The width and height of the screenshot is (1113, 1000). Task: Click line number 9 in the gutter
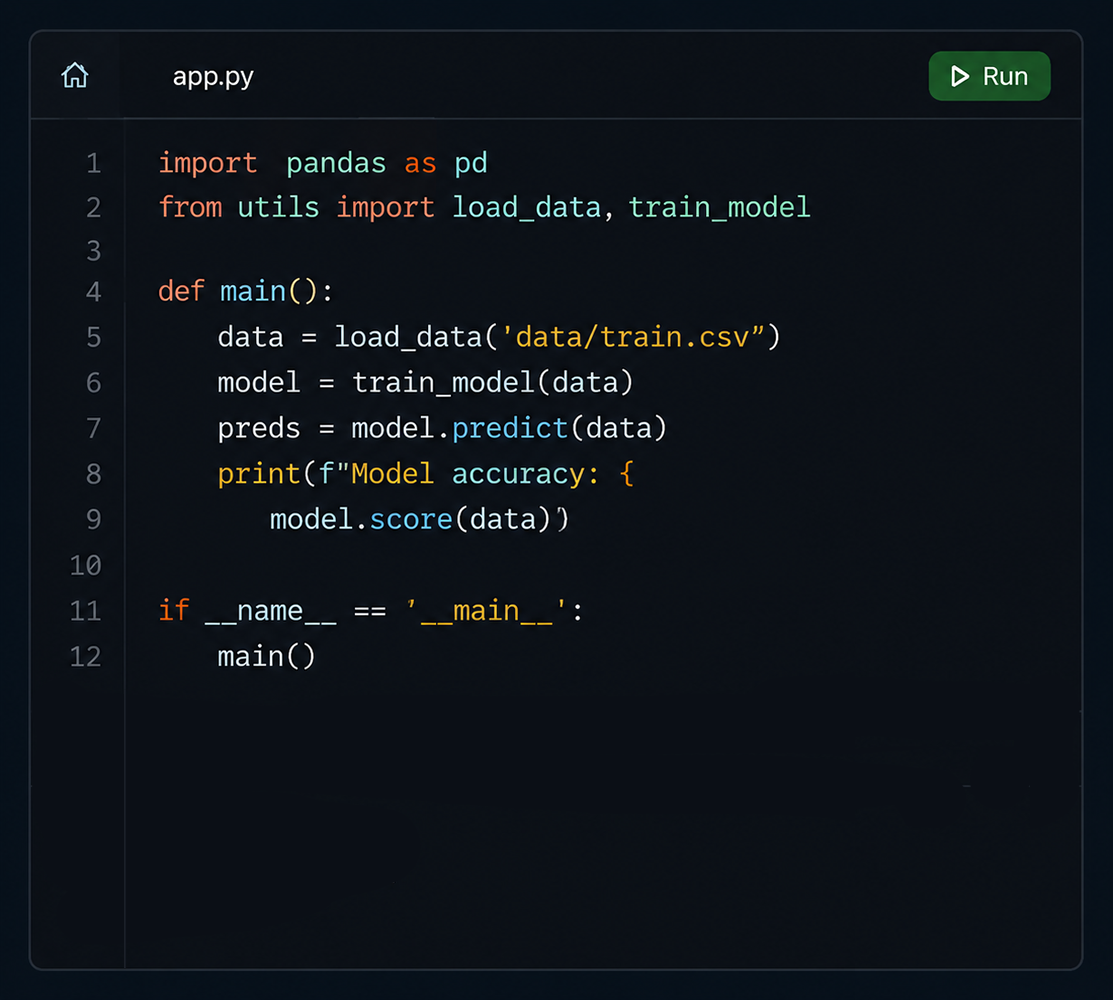click(94, 519)
